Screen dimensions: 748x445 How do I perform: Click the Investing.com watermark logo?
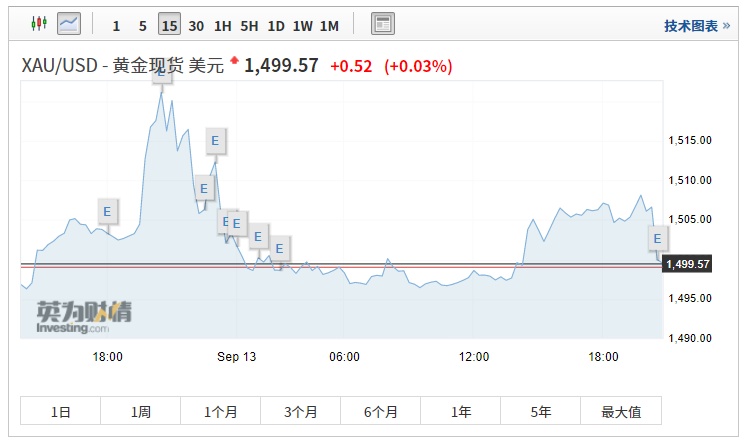83,315
